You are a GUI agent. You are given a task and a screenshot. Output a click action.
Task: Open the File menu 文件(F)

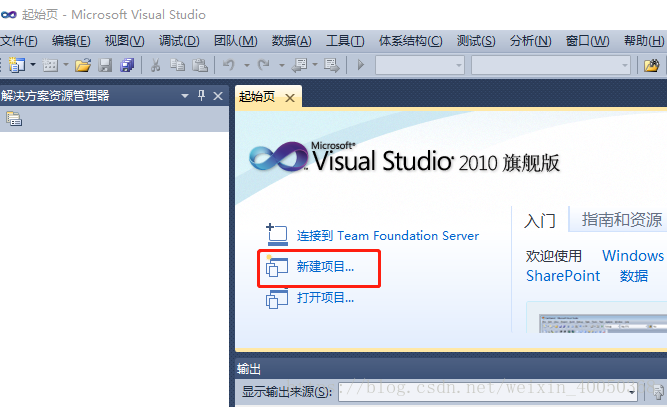(x=19, y=41)
